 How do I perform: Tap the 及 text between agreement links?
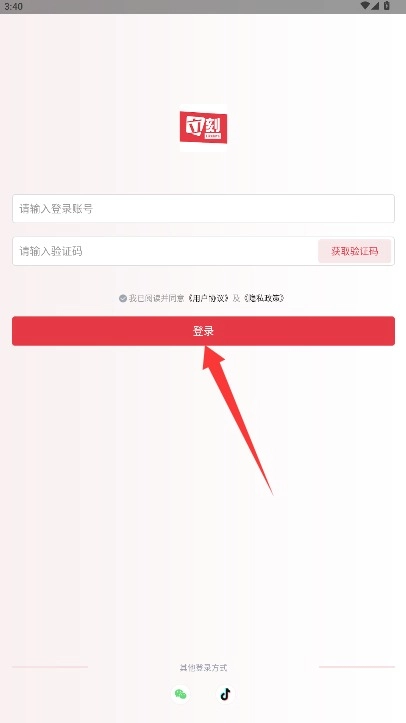tap(236, 298)
